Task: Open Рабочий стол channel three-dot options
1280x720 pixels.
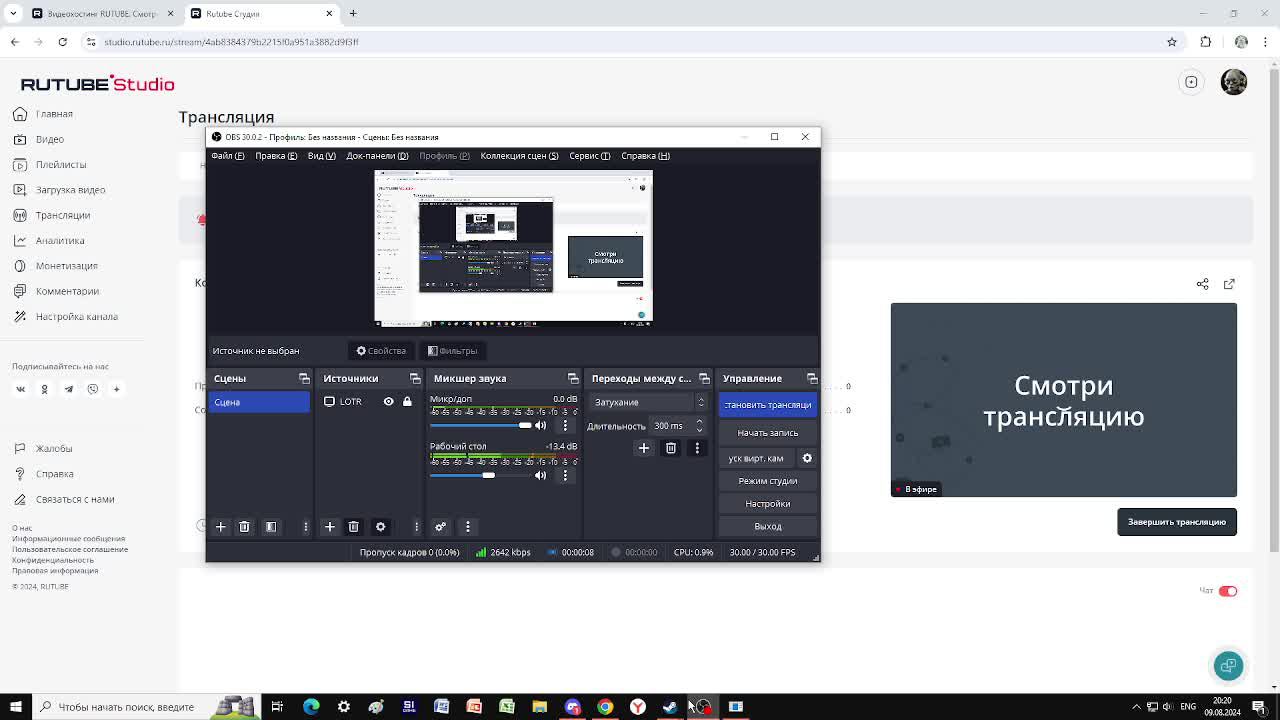Action: point(565,475)
